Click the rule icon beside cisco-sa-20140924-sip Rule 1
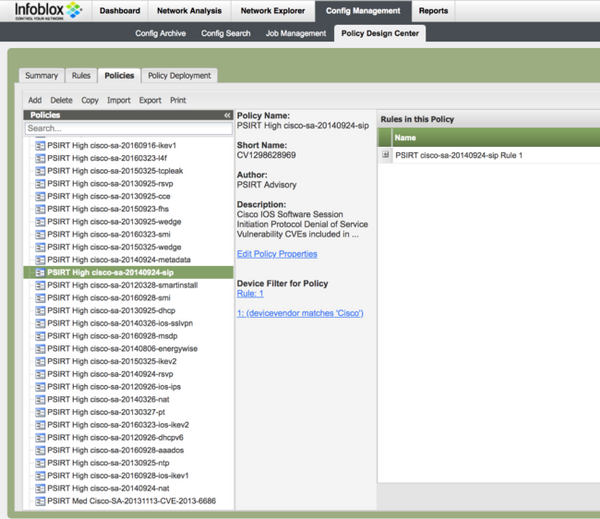 [x=386, y=156]
